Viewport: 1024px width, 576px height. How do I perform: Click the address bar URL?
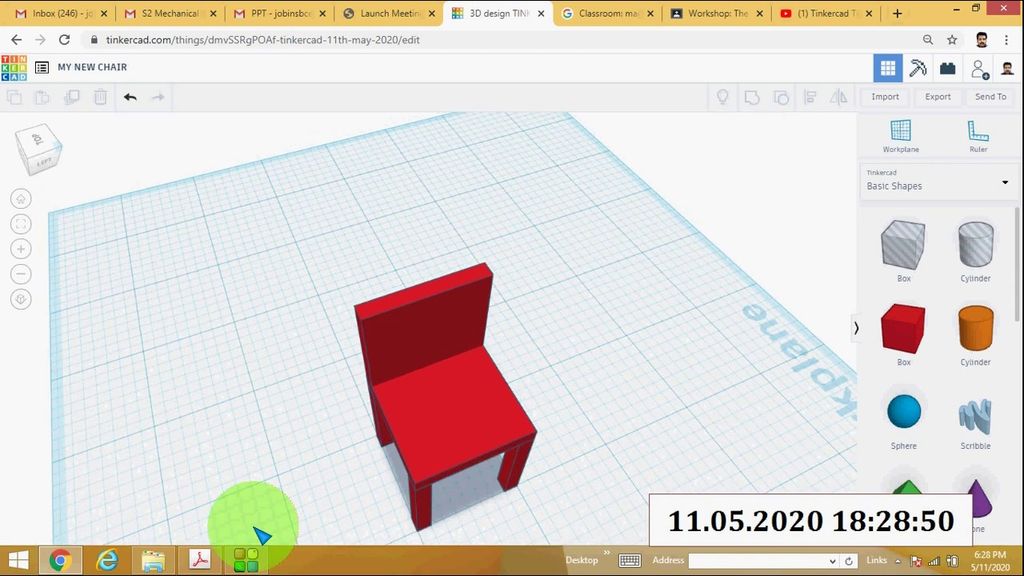click(x=263, y=40)
